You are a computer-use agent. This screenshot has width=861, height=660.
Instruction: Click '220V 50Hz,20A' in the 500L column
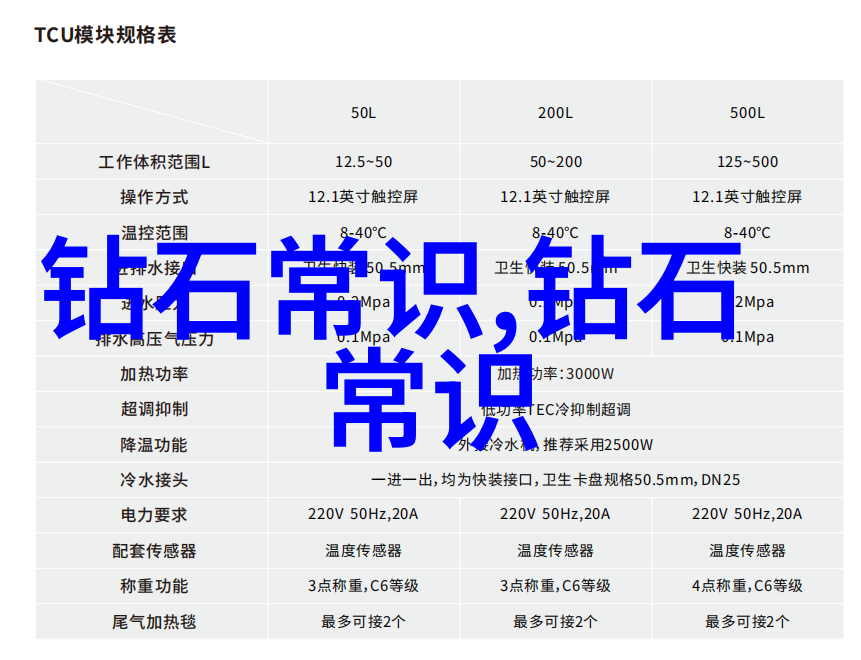747,514
